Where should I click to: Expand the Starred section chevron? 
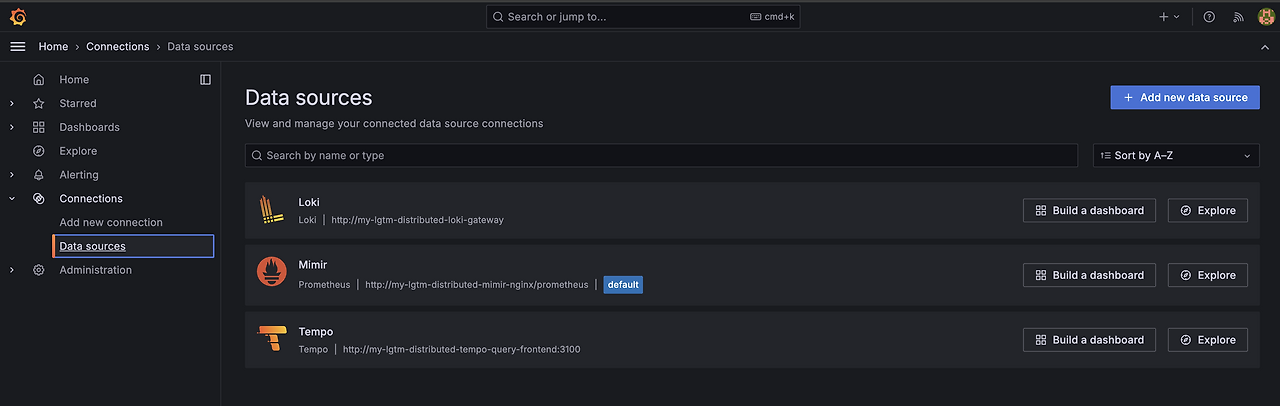pyautogui.click(x=12, y=104)
